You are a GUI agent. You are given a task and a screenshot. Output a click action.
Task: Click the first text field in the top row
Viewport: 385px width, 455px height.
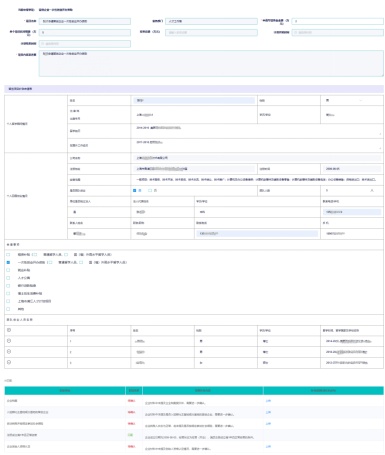tap(85, 21)
